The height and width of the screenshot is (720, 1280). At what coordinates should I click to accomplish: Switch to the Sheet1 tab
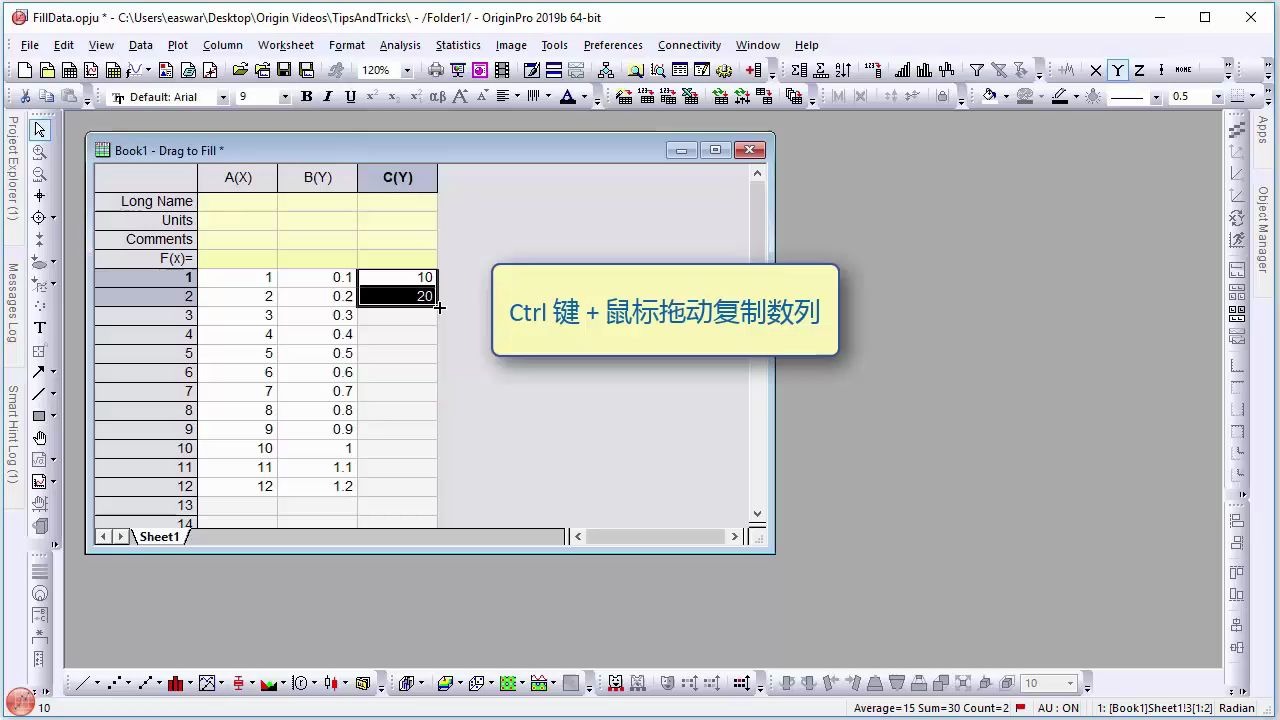click(158, 536)
